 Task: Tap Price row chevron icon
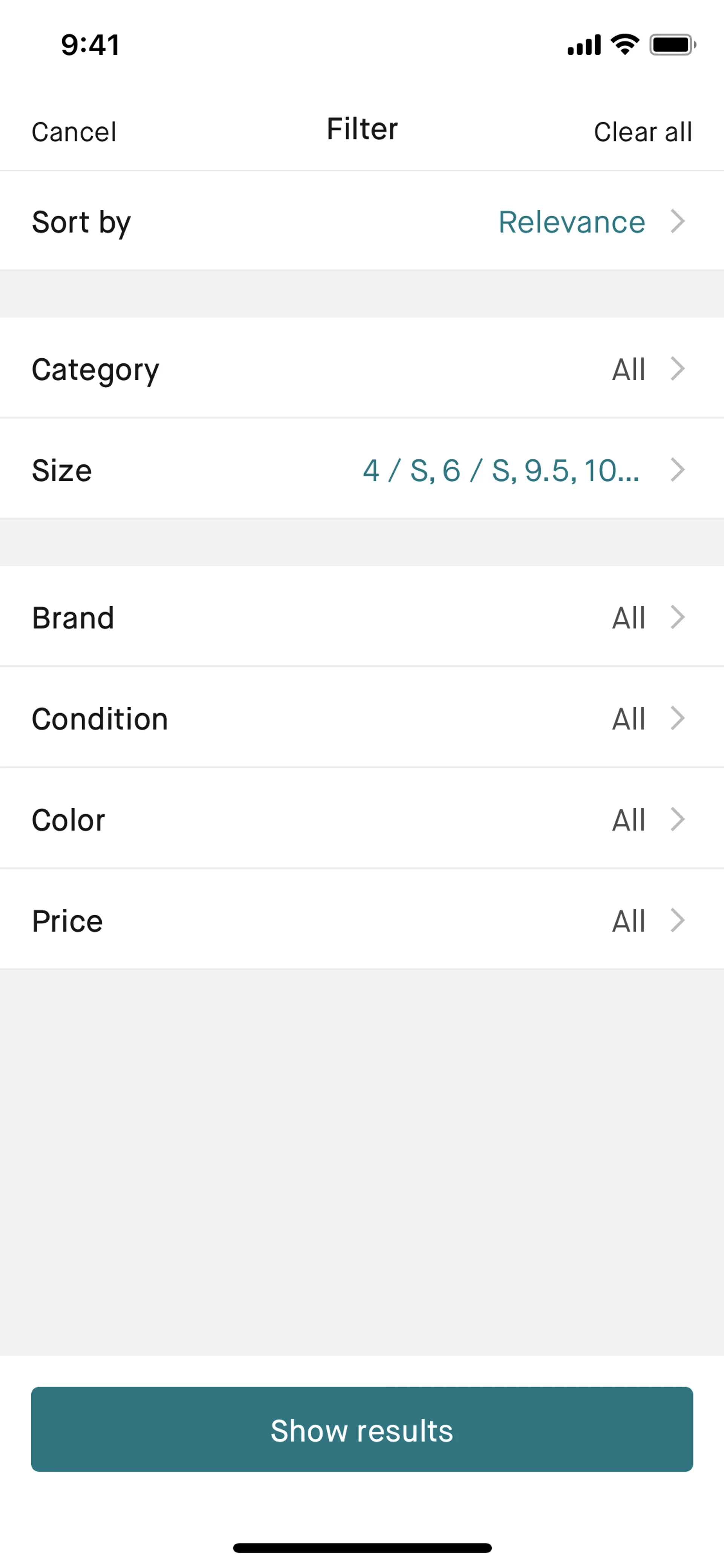pyautogui.click(x=677, y=920)
